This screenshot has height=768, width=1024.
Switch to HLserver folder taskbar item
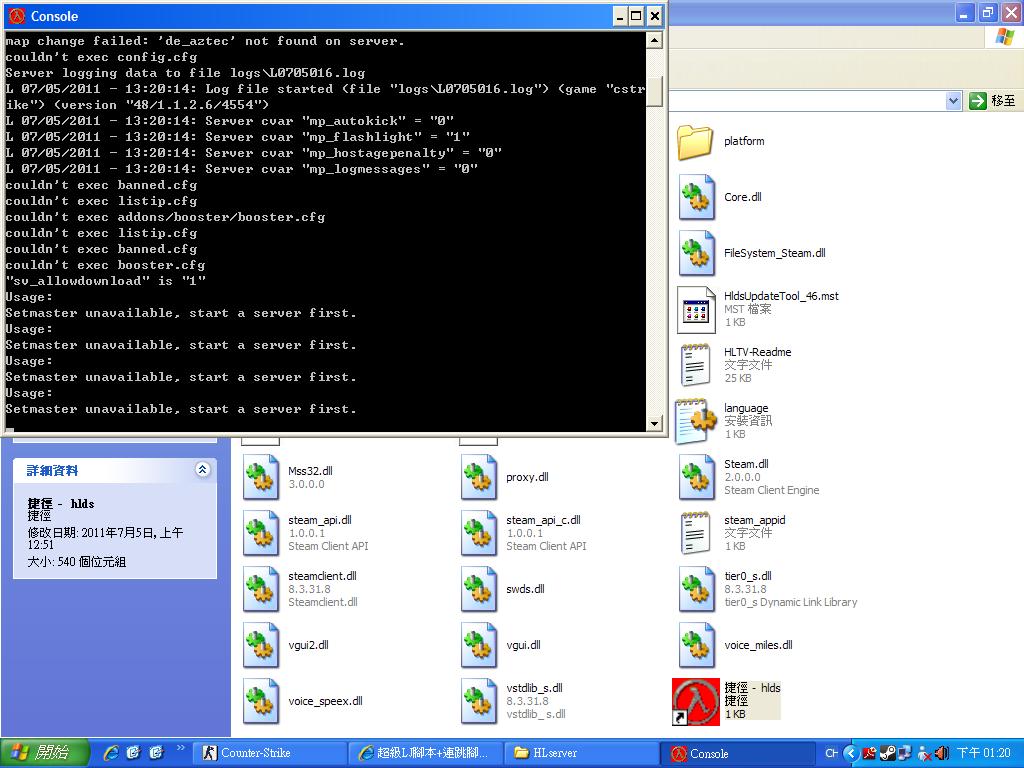point(583,753)
